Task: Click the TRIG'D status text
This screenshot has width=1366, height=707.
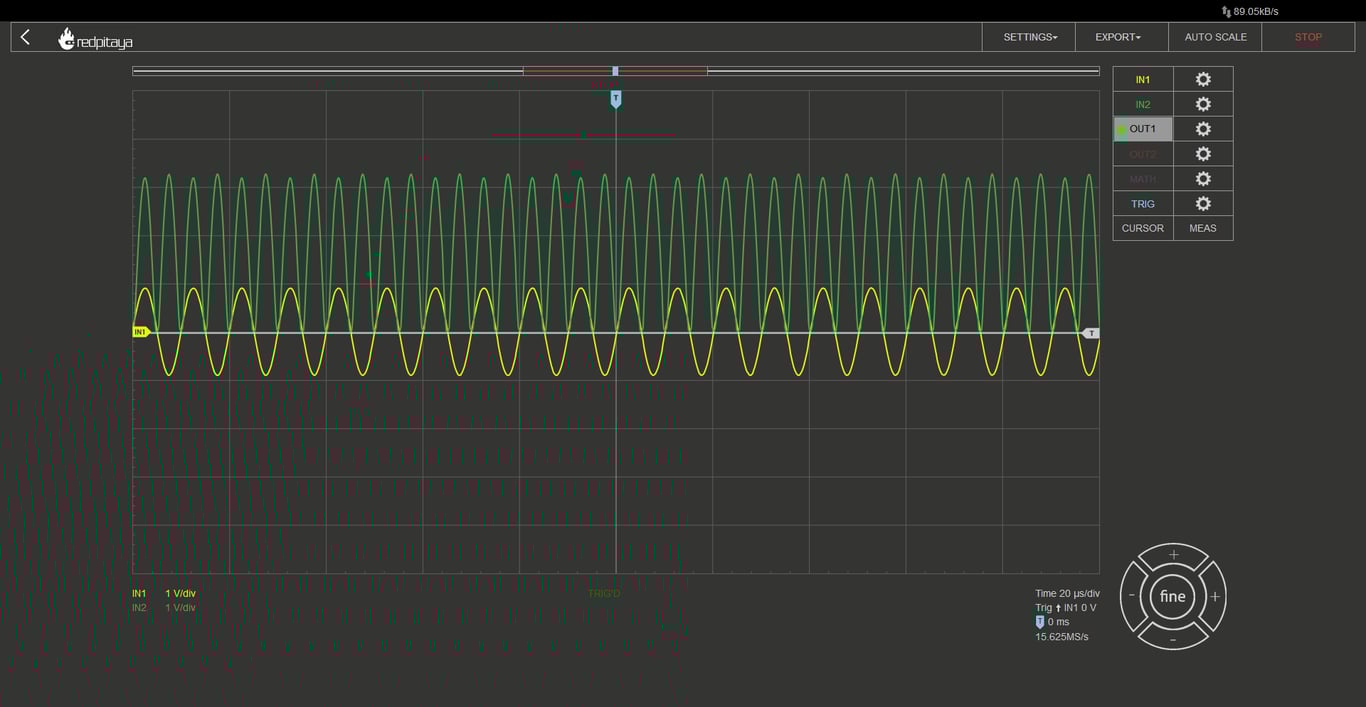Action: point(604,594)
